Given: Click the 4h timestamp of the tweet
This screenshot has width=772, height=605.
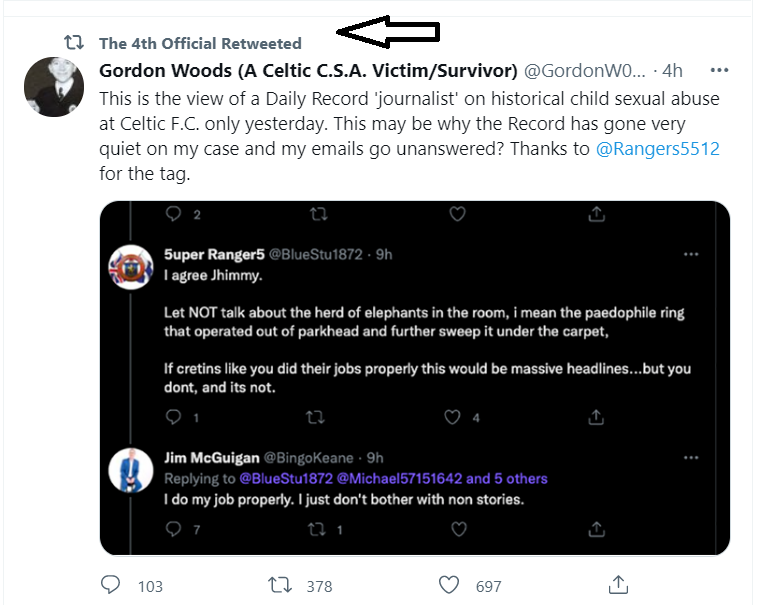Looking at the screenshot, I should 672,71.
